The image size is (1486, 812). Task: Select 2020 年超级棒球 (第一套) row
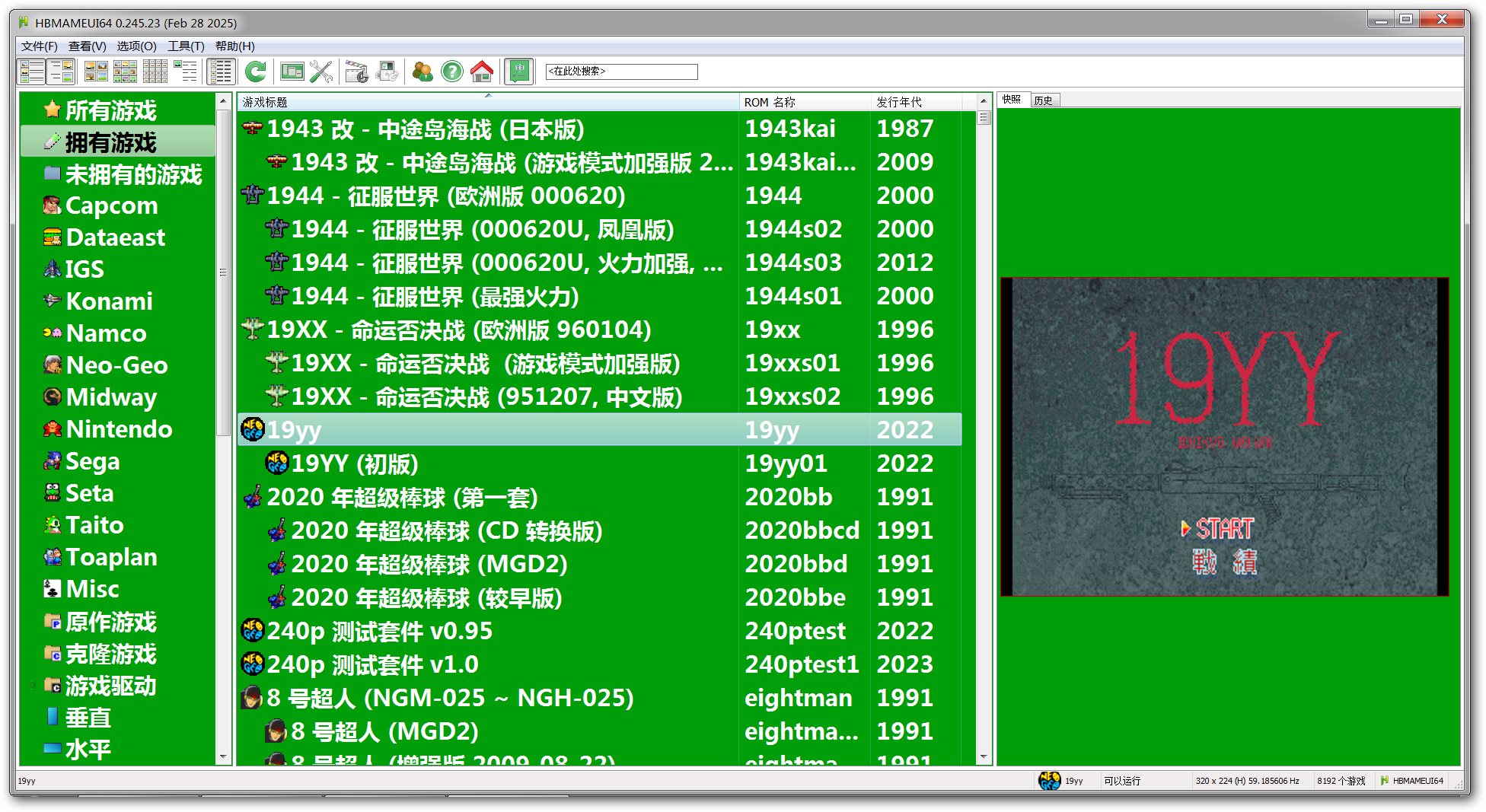(x=600, y=497)
